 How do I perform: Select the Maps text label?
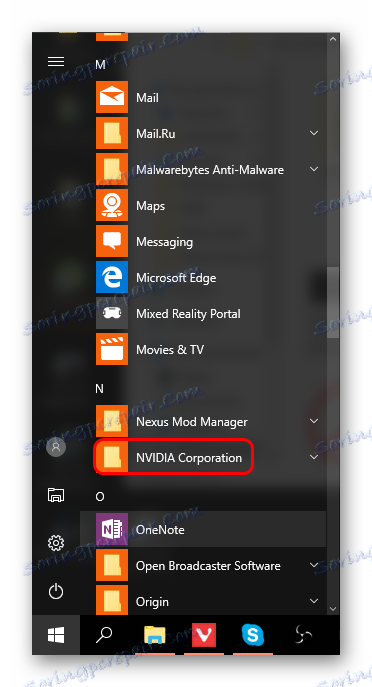pyautogui.click(x=150, y=206)
